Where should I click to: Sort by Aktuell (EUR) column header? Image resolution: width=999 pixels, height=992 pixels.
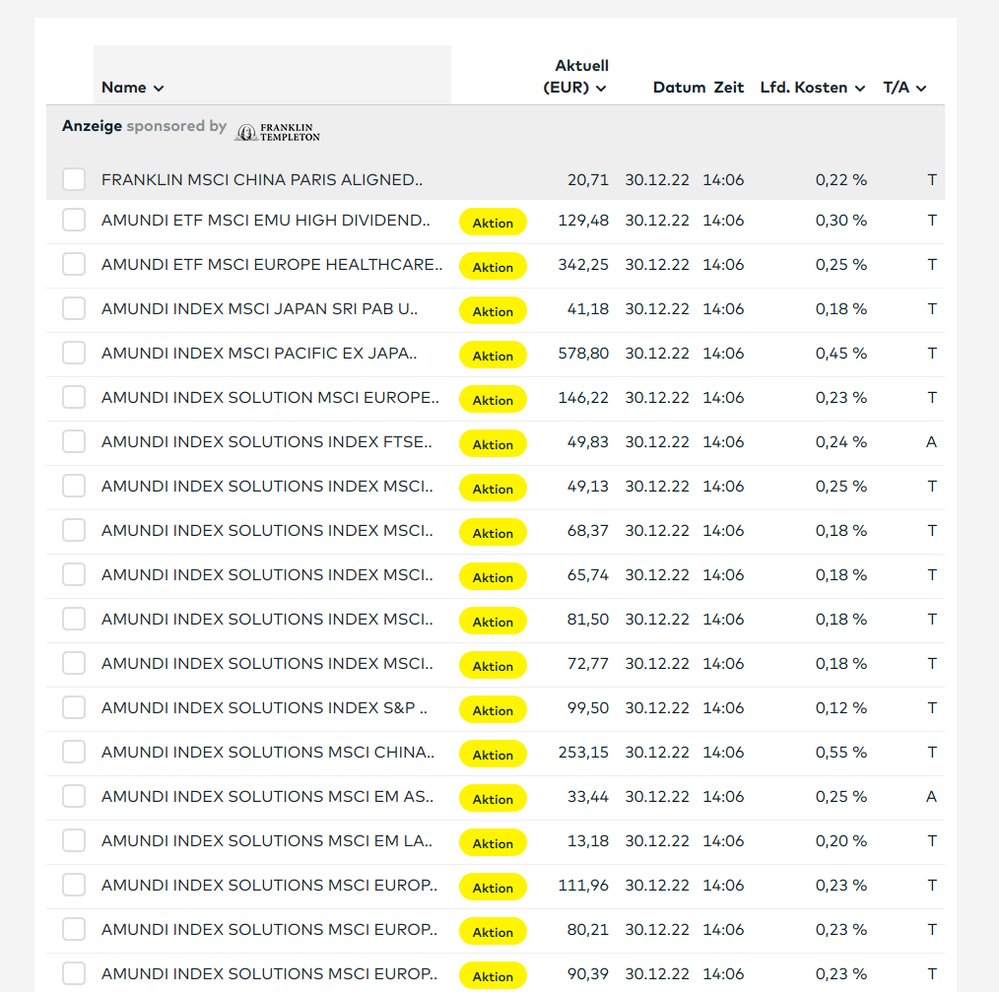coord(575,76)
